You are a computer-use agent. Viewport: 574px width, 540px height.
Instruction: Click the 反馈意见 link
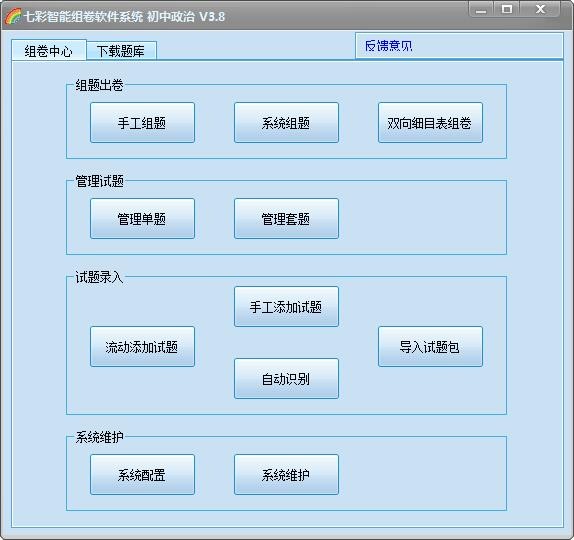coord(388,46)
